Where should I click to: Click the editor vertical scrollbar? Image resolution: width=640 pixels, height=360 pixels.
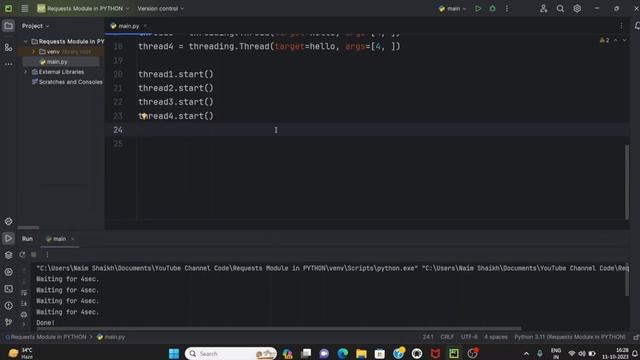pyautogui.click(x=627, y=182)
